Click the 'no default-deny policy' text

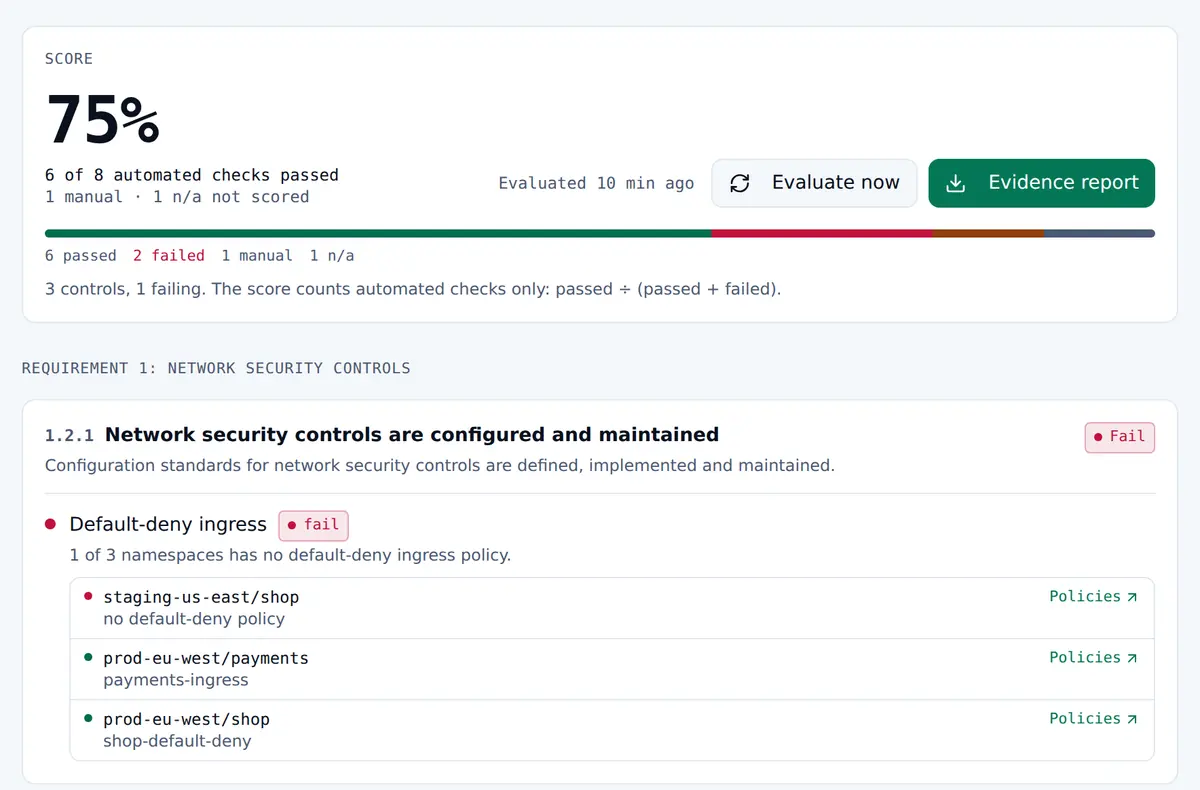click(x=194, y=619)
